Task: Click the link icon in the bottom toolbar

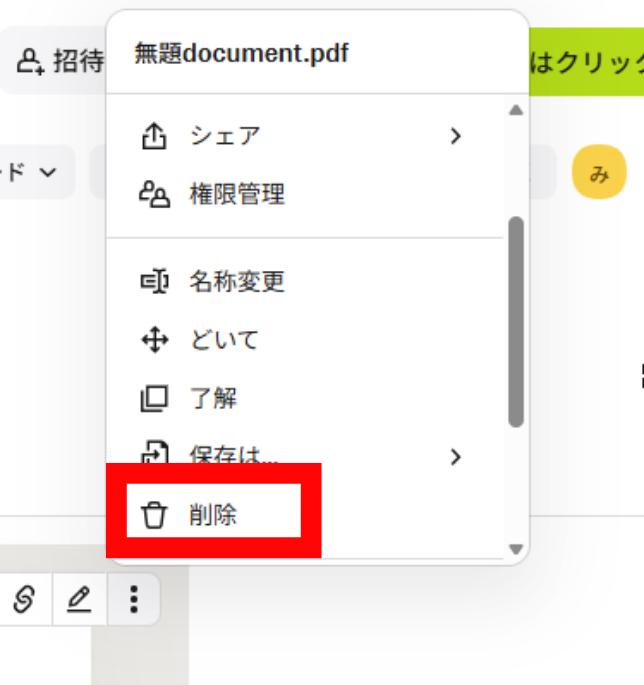Action: click(x=24, y=599)
